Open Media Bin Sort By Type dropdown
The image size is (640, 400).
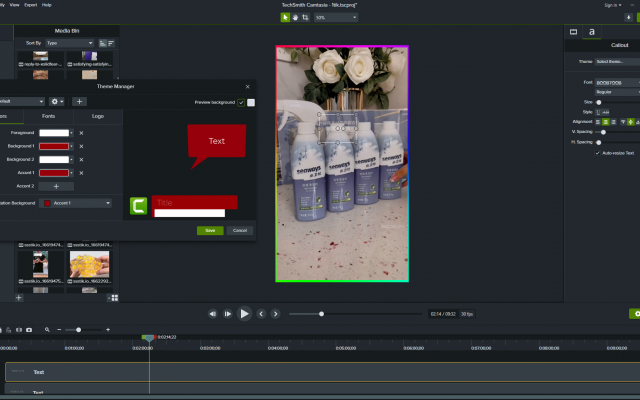pyautogui.click(x=69, y=43)
